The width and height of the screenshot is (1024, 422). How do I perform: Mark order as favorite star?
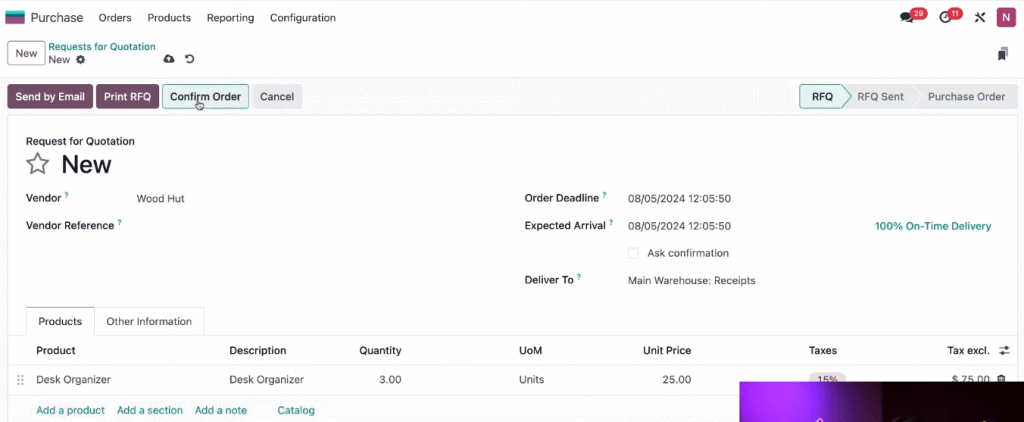[38, 164]
